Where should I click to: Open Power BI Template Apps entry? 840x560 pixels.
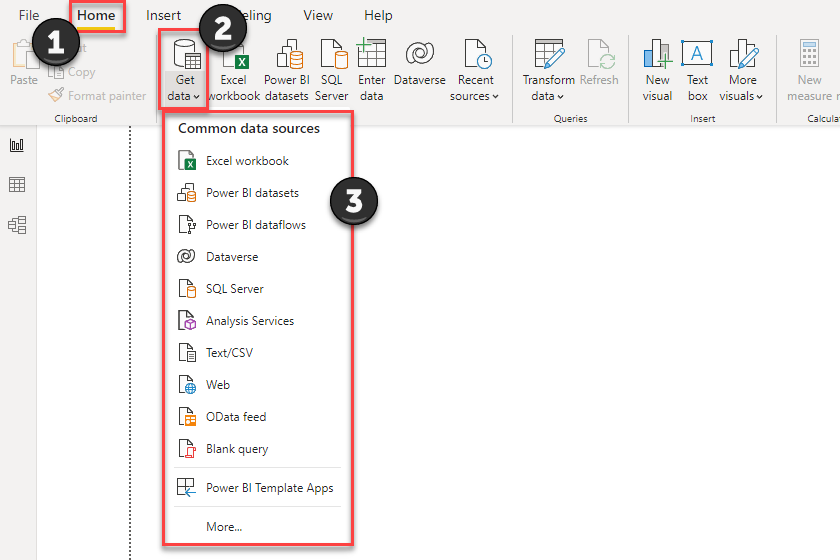[x=258, y=488]
